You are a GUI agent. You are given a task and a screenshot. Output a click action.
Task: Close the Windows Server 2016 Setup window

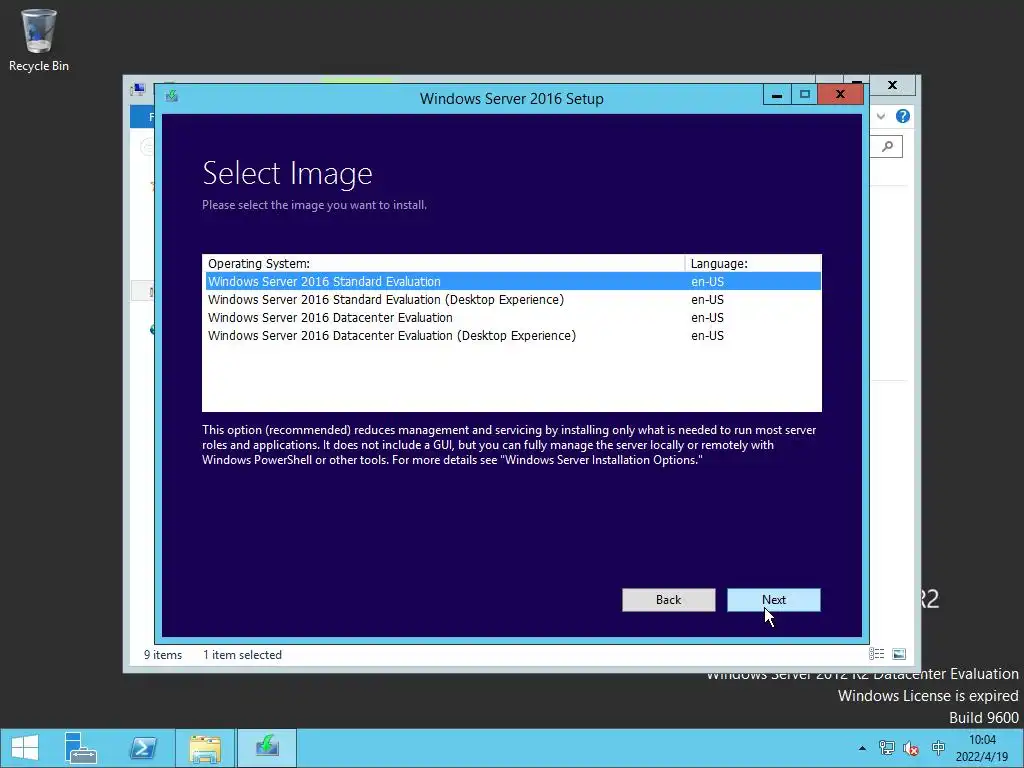(840, 95)
